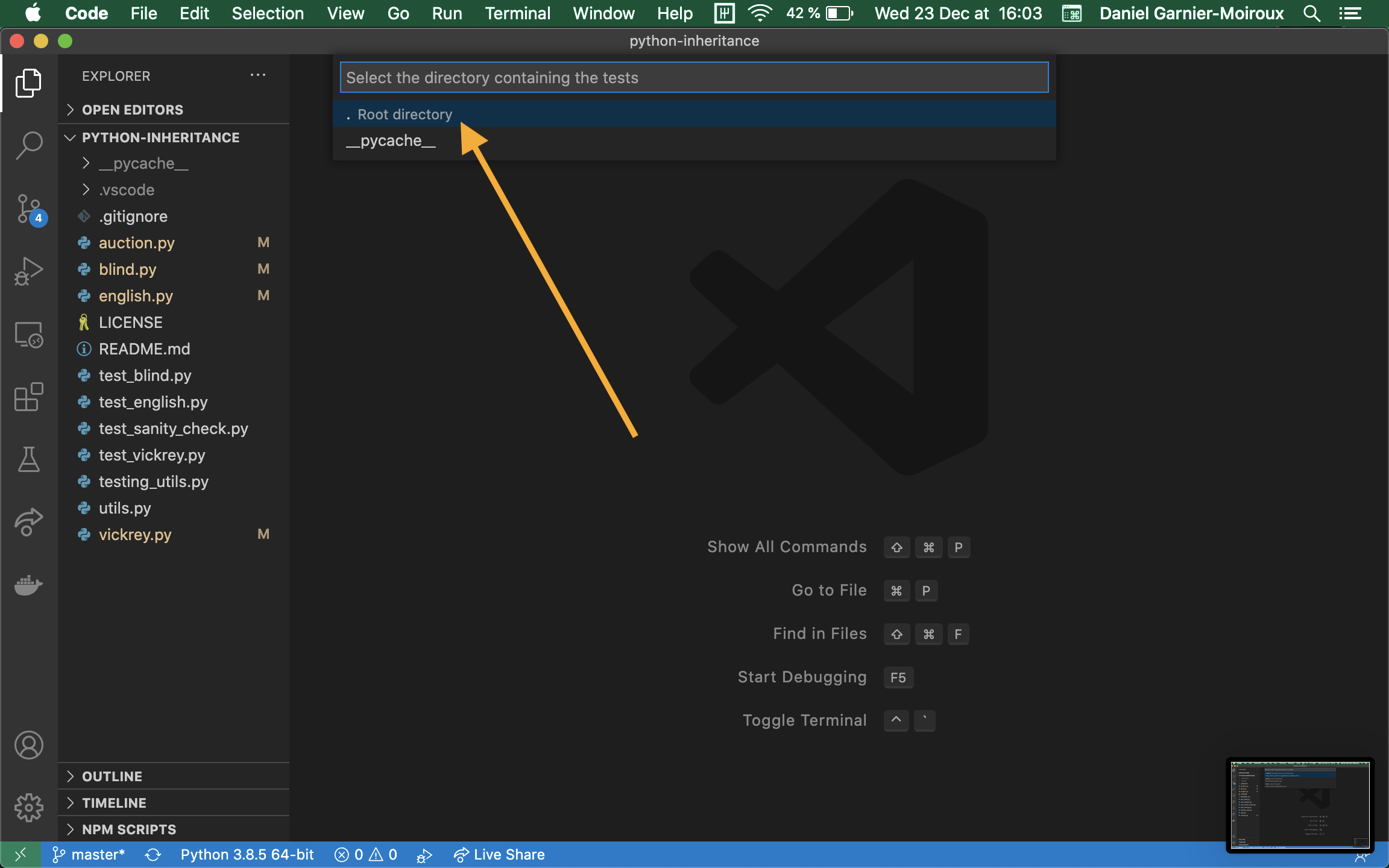Open the Search view in activity bar
The height and width of the screenshot is (868, 1389).
(28, 145)
